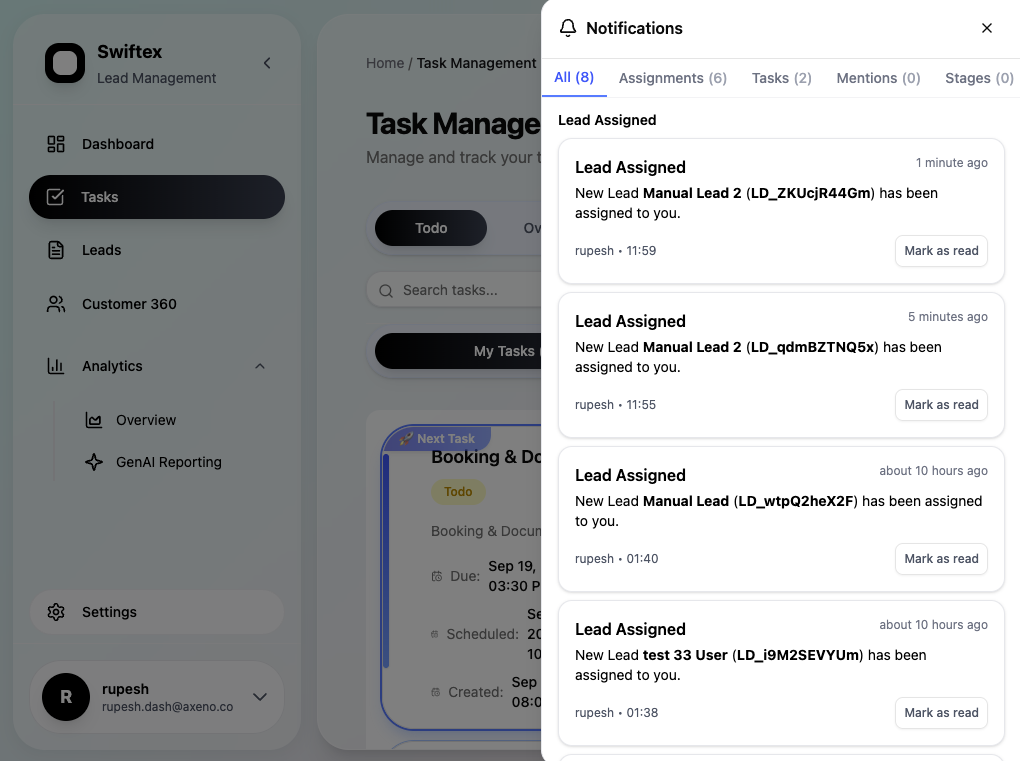The height and width of the screenshot is (761, 1020).
Task: Click the Tasks checkbox icon in sidebar
Action: pos(56,197)
